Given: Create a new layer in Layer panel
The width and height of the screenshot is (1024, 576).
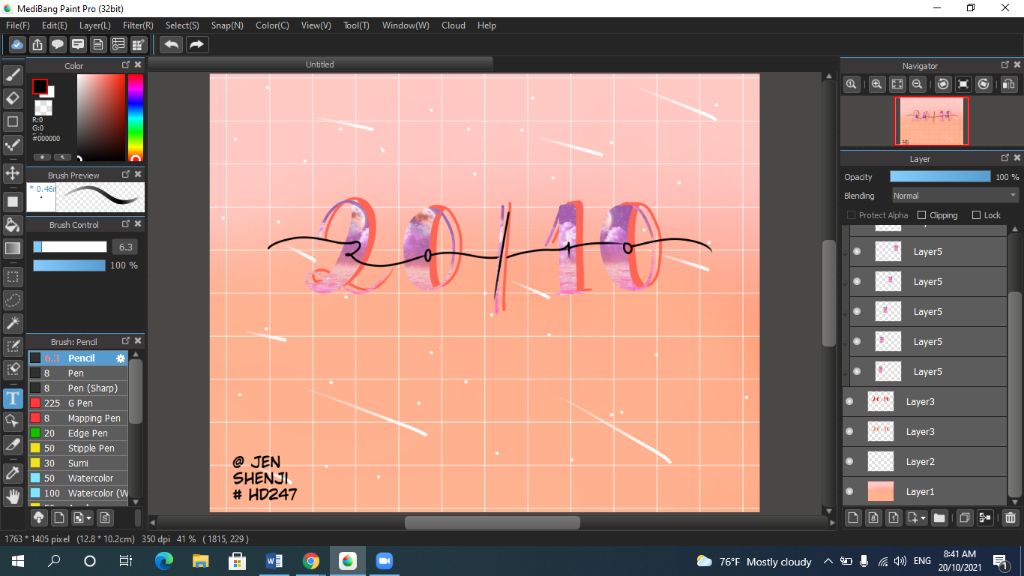Looking at the screenshot, I should 853,518.
